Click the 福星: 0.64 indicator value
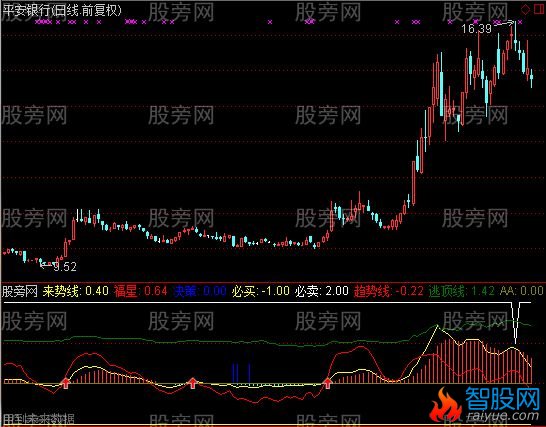Screen dimensions: 546x427 coord(141,291)
